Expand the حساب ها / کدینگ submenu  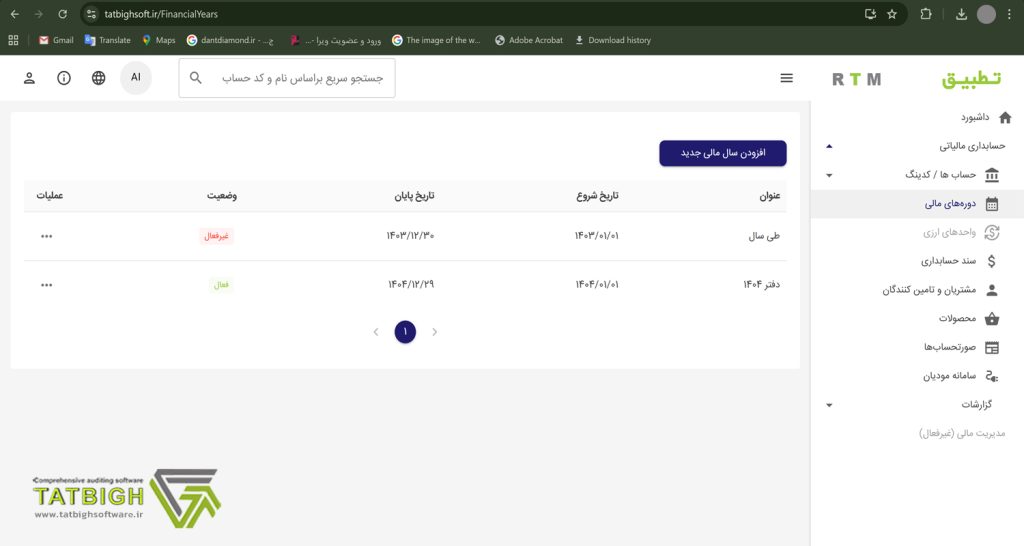pos(828,175)
